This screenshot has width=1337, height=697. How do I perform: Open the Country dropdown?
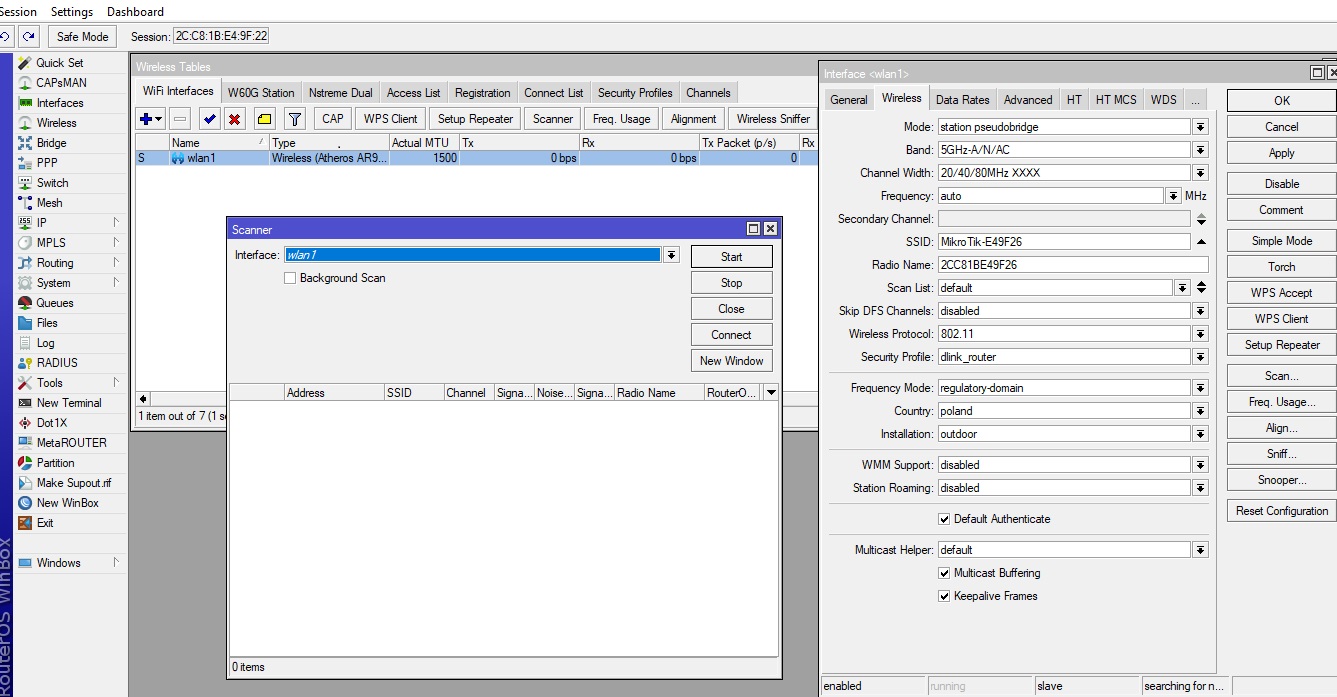(1200, 411)
